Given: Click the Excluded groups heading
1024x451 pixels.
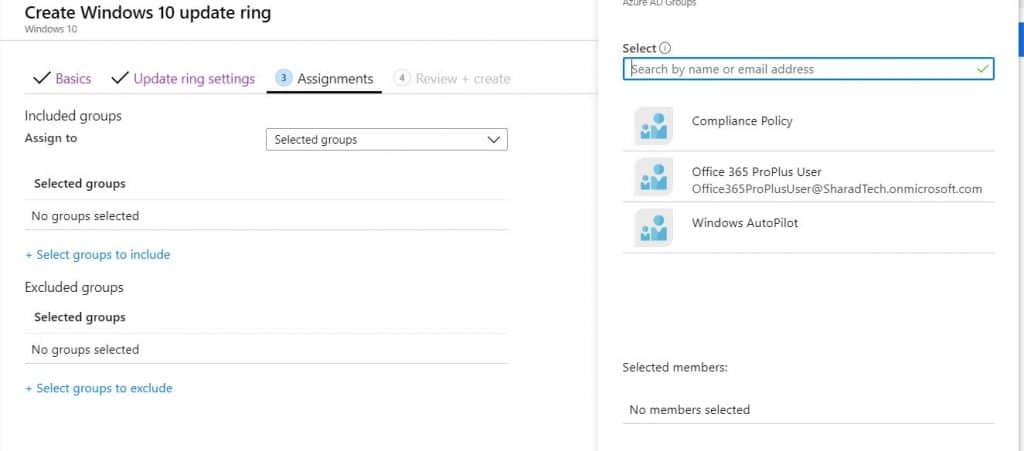Looking at the screenshot, I should click(x=74, y=288).
